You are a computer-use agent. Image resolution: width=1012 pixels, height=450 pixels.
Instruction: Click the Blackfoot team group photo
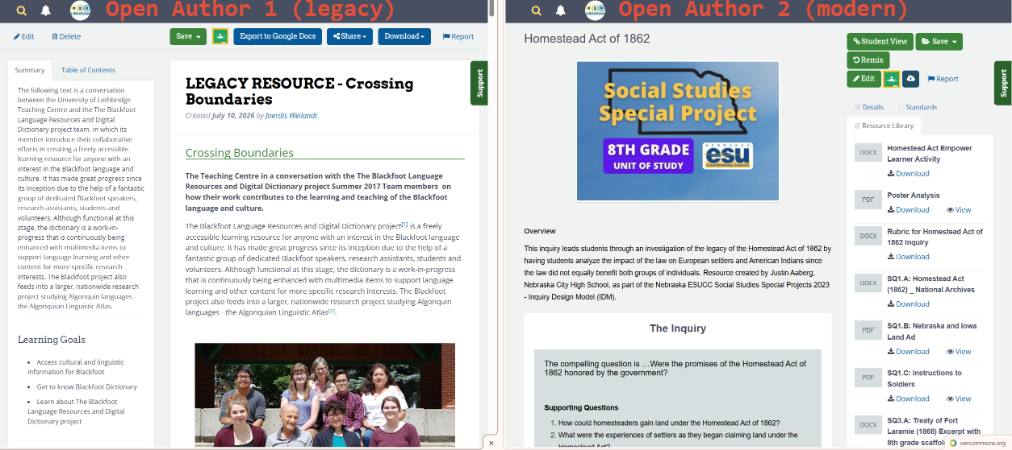coord(325,395)
